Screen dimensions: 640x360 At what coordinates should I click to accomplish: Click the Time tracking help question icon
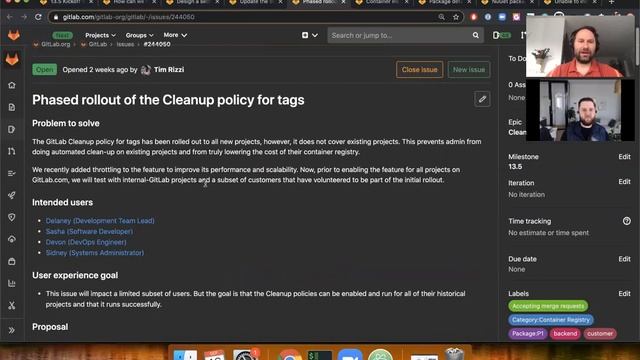click(x=627, y=221)
